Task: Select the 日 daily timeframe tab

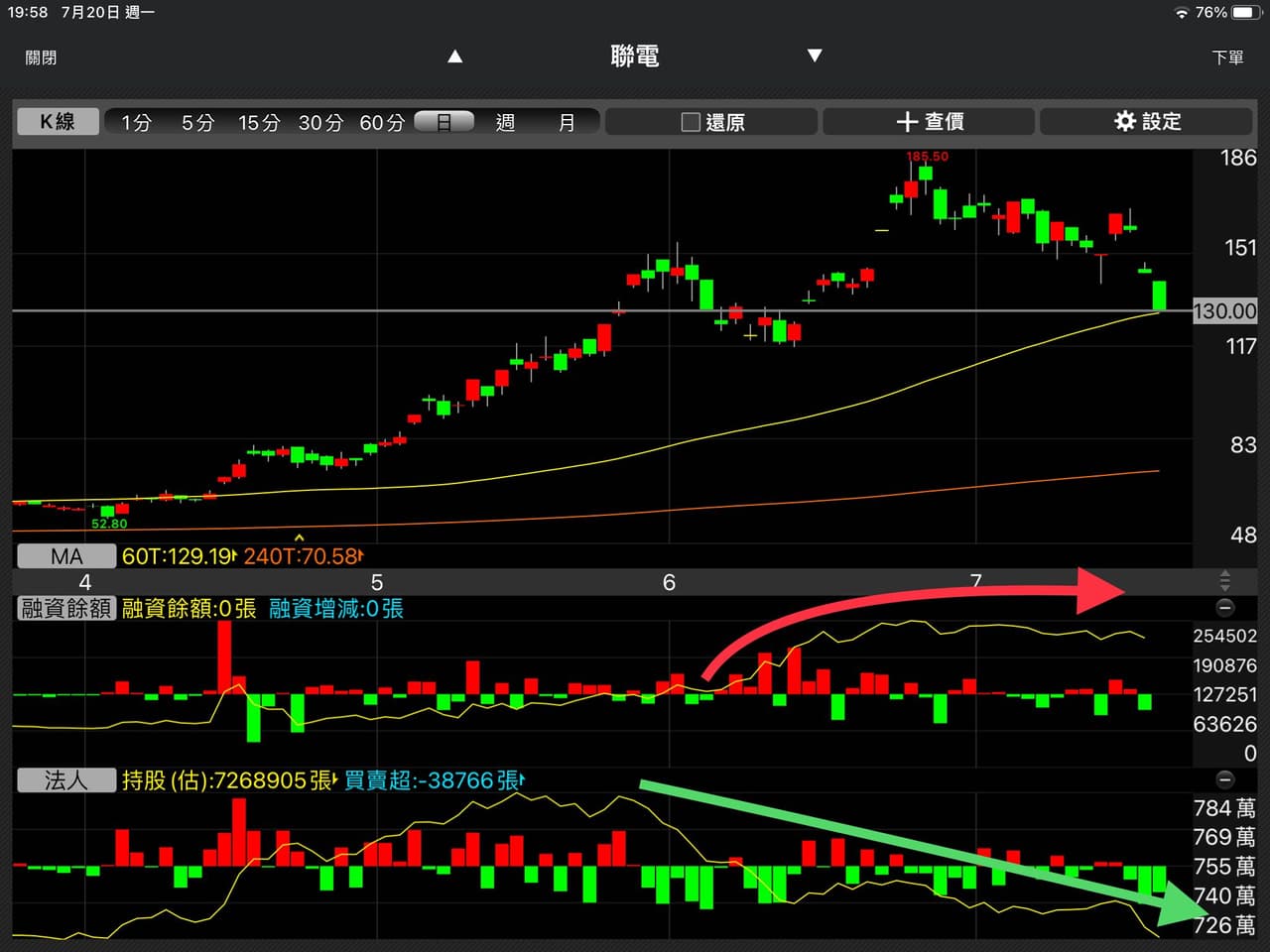Action: (x=444, y=122)
